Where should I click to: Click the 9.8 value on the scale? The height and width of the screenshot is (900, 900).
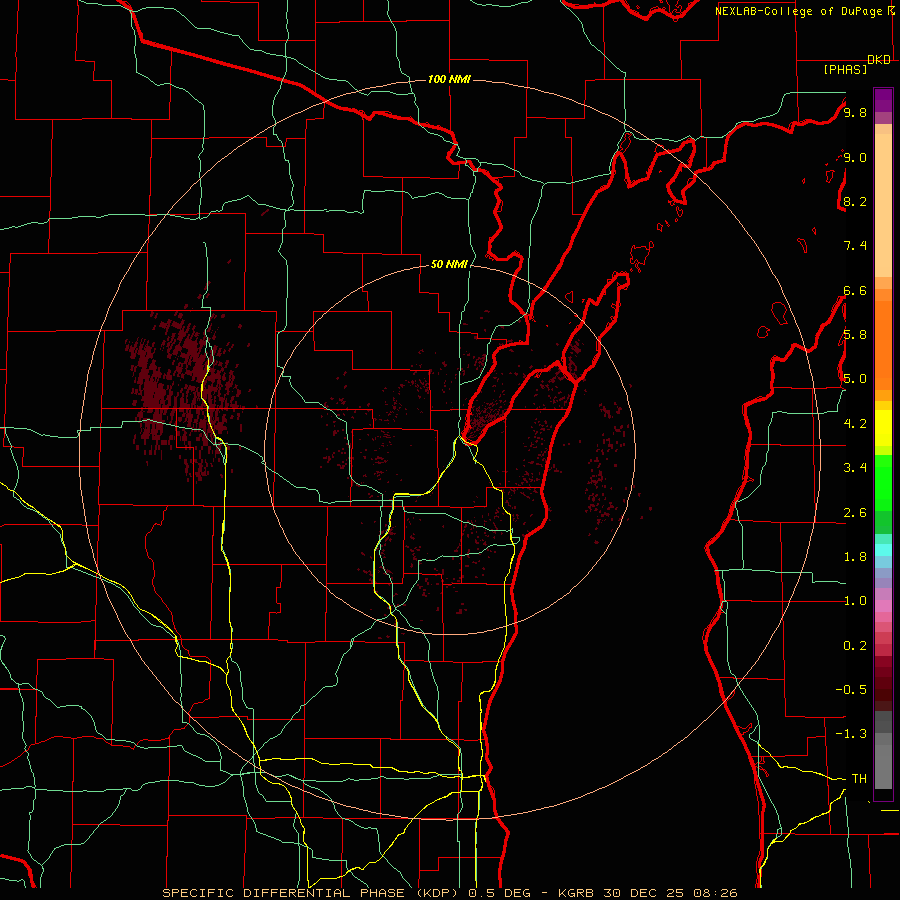click(x=855, y=113)
